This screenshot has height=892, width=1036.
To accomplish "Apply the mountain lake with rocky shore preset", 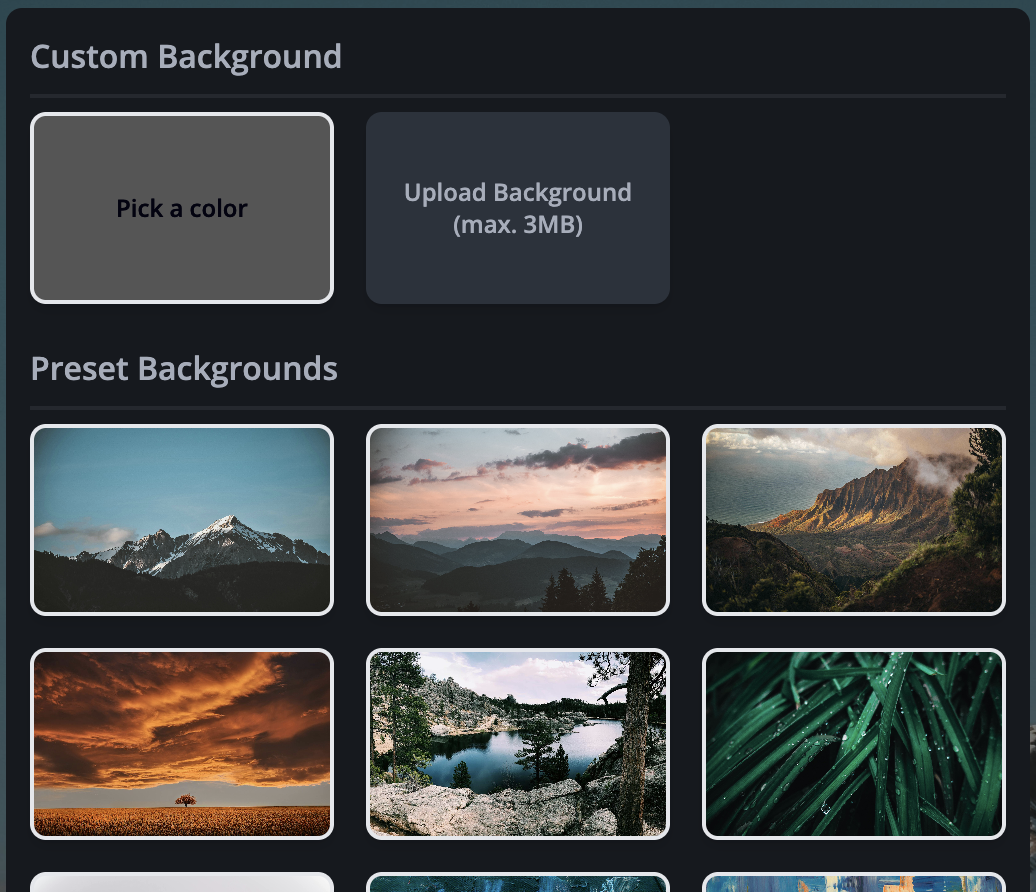I will 518,743.
